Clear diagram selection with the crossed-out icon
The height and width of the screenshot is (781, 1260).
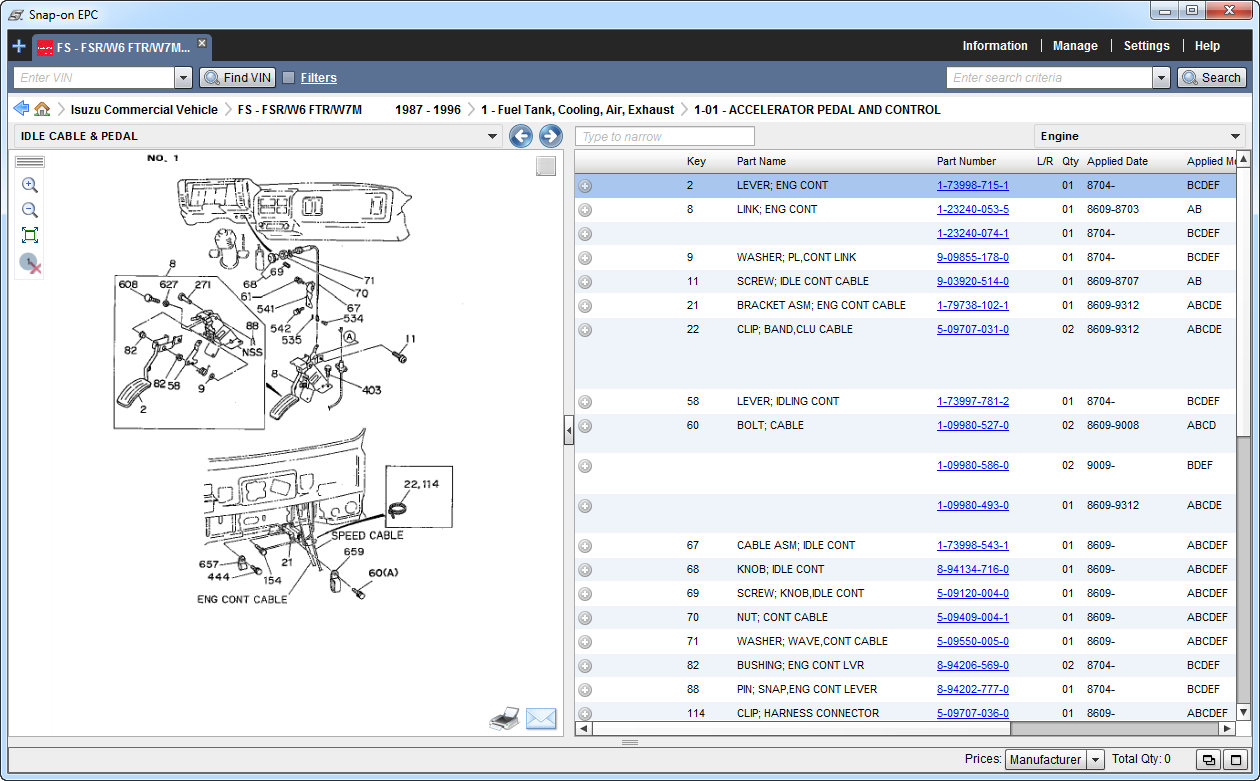(30, 263)
